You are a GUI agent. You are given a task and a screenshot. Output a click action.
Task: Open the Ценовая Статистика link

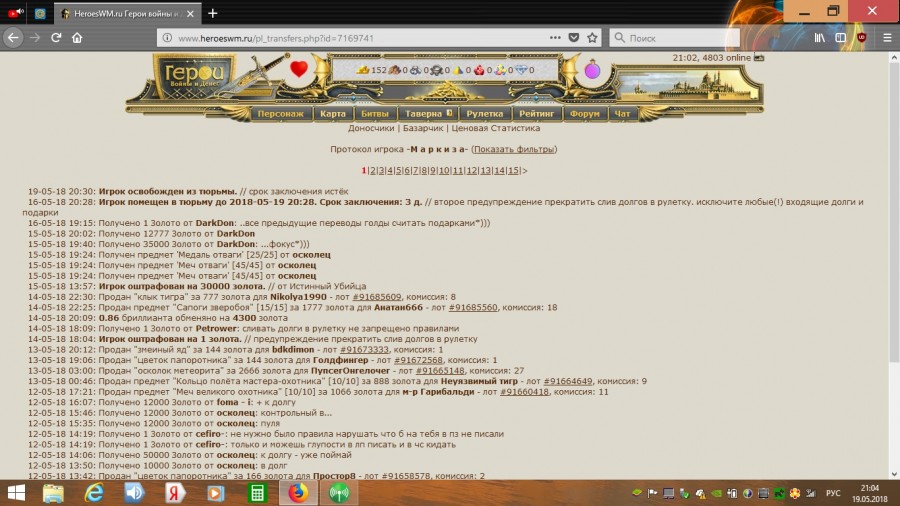pyautogui.click(x=495, y=128)
